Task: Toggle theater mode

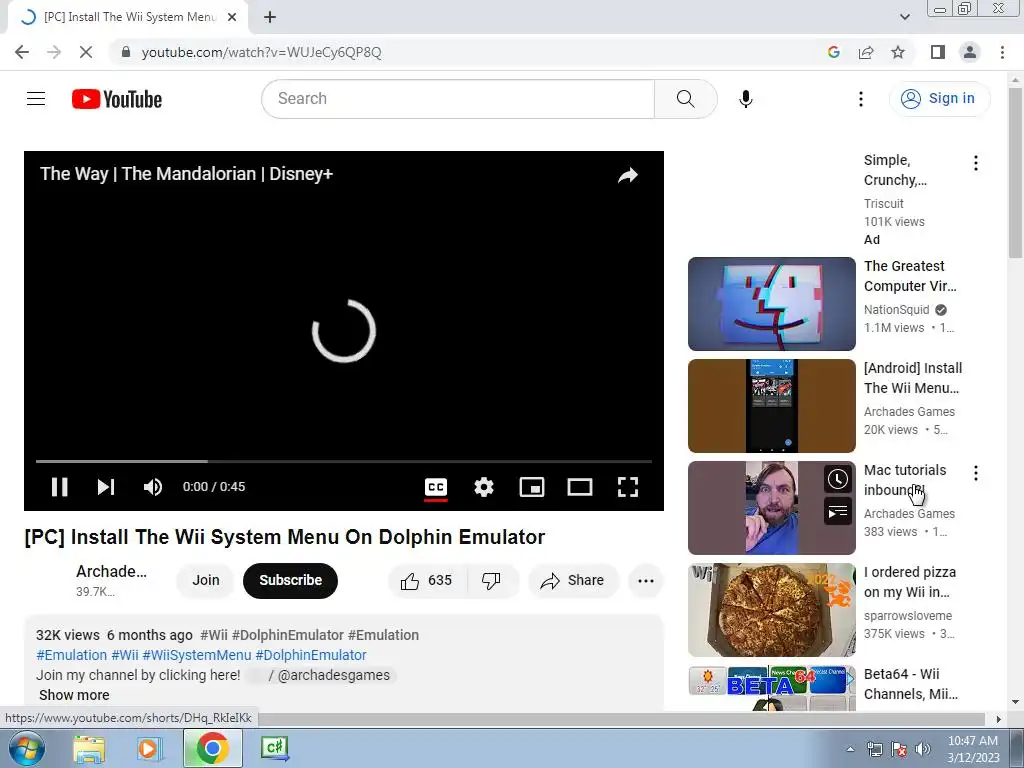Action: pos(580,487)
